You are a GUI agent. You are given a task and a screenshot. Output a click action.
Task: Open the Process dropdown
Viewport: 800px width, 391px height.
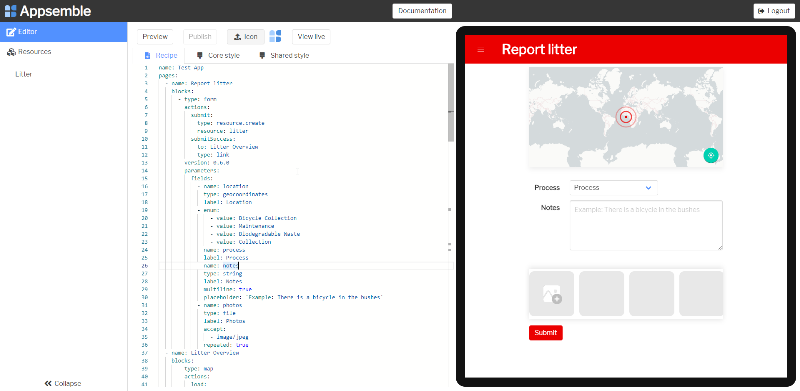[613, 188]
